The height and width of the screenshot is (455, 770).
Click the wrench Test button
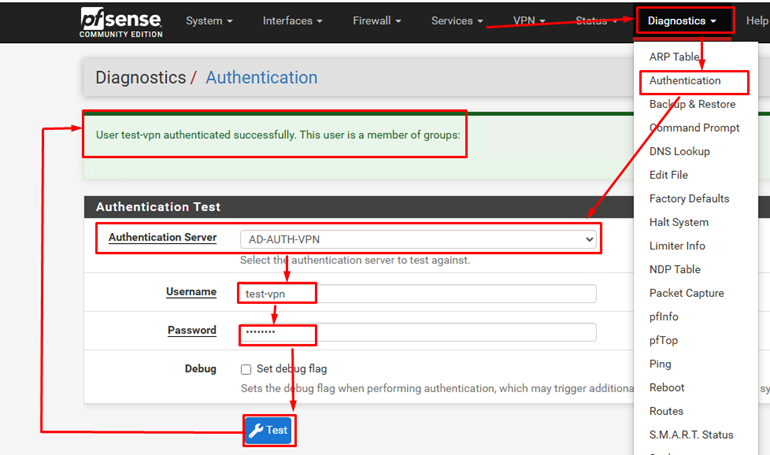click(268, 430)
